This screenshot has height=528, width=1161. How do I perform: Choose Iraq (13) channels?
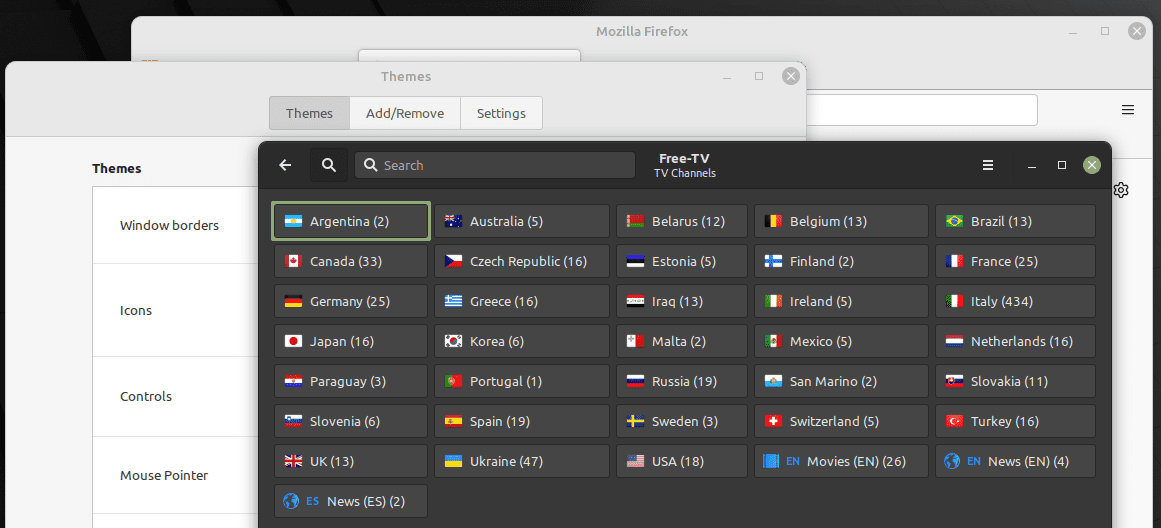(682, 301)
